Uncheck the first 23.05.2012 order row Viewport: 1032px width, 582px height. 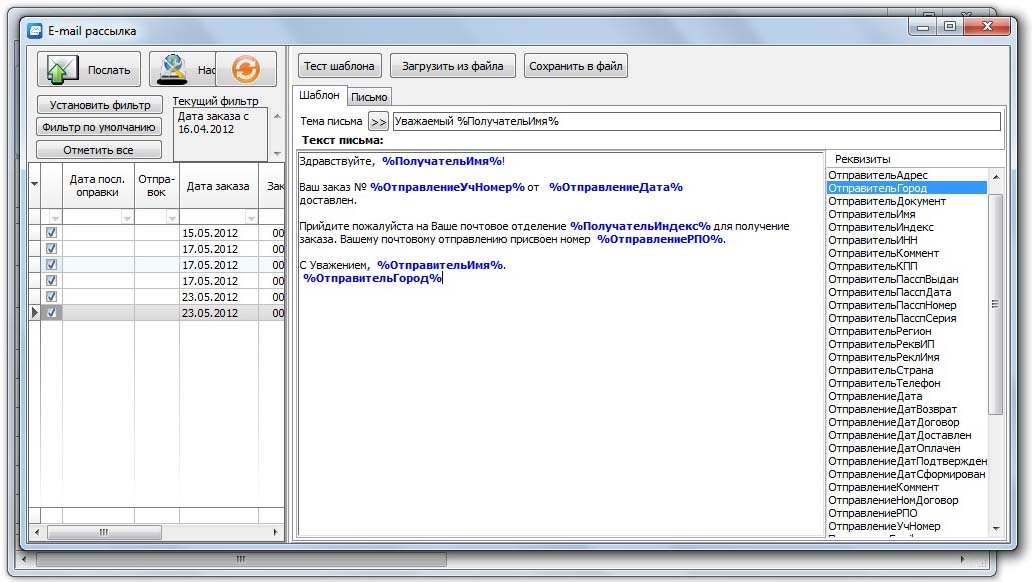coord(52,297)
